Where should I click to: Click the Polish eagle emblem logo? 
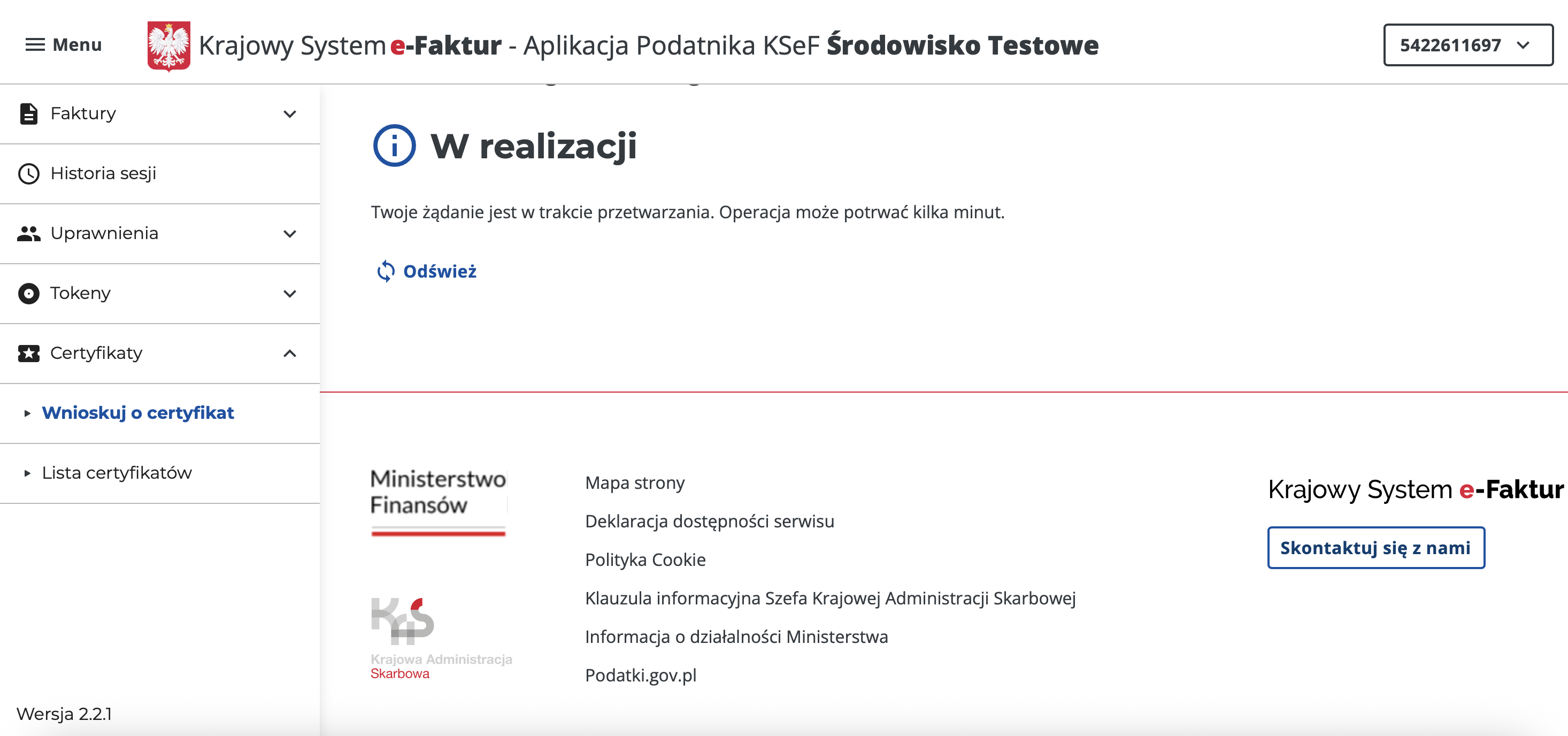pos(168,45)
